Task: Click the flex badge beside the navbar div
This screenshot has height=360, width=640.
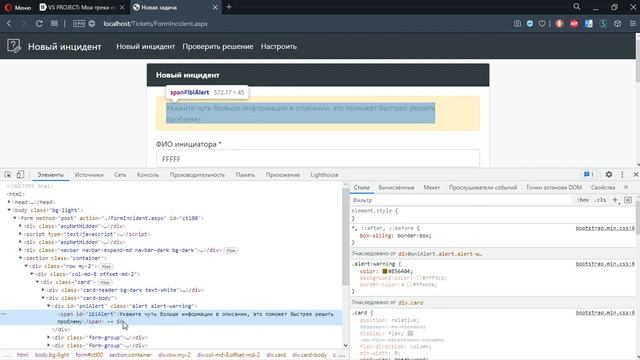Action: pos(231,250)
